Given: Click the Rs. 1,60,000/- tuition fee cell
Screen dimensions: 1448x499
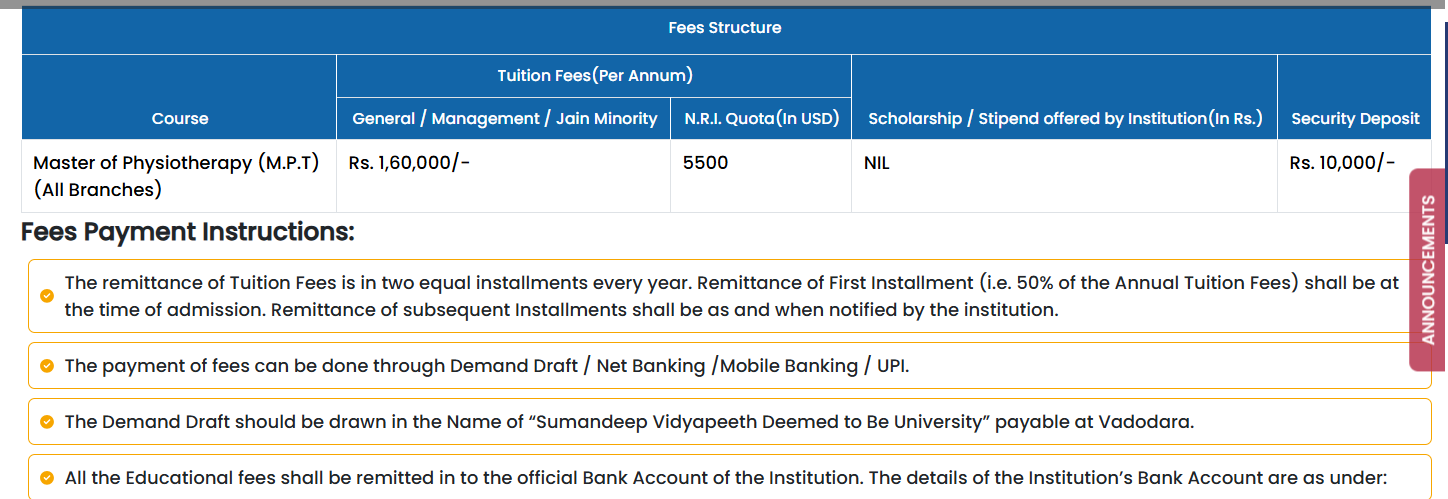Looking at the screenshot, I should (409, 163).
